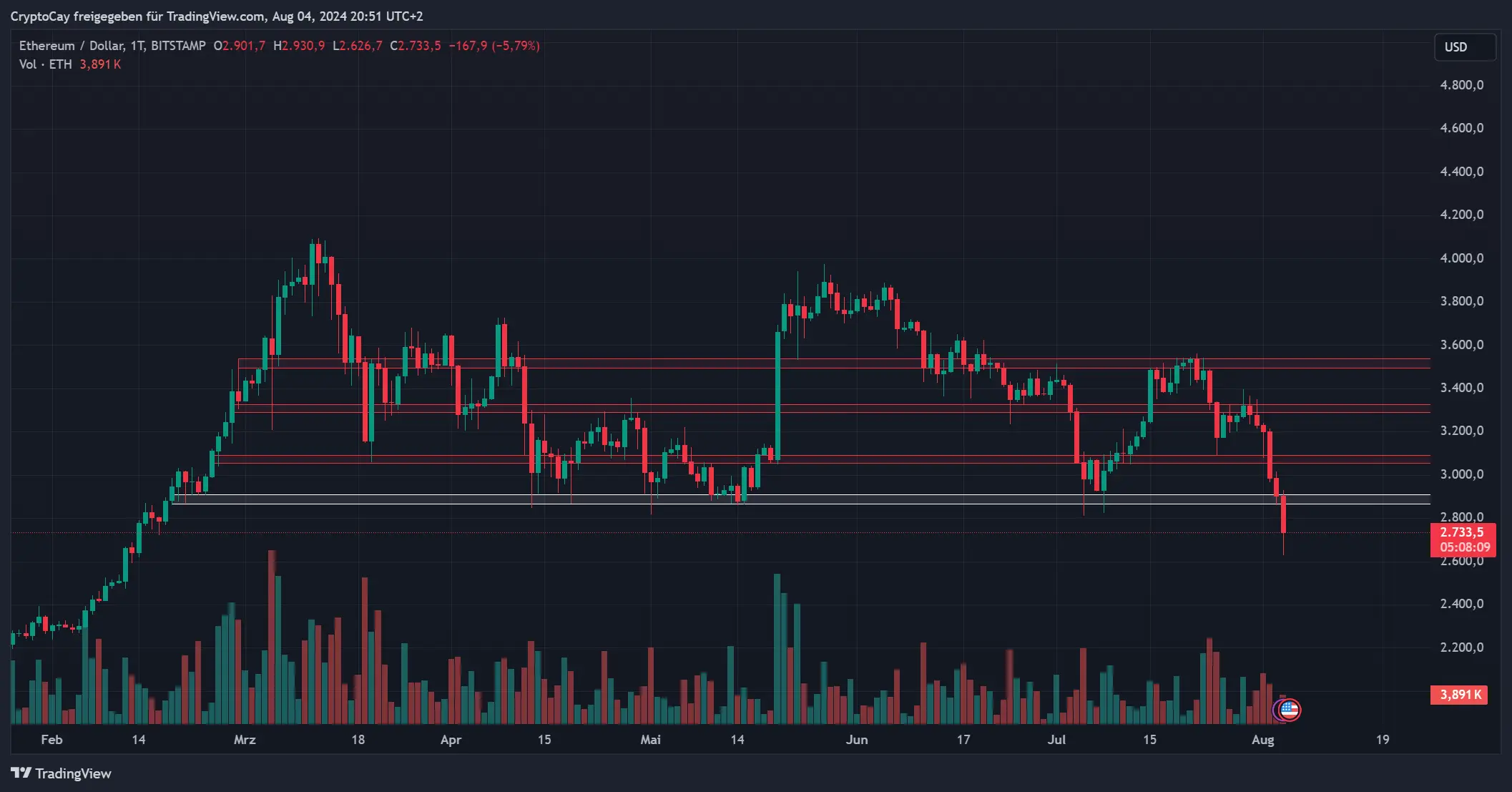Viewport: 1512px width, 792px height.
Task: Click the Jul date axis label
Action: point(1056,740)
